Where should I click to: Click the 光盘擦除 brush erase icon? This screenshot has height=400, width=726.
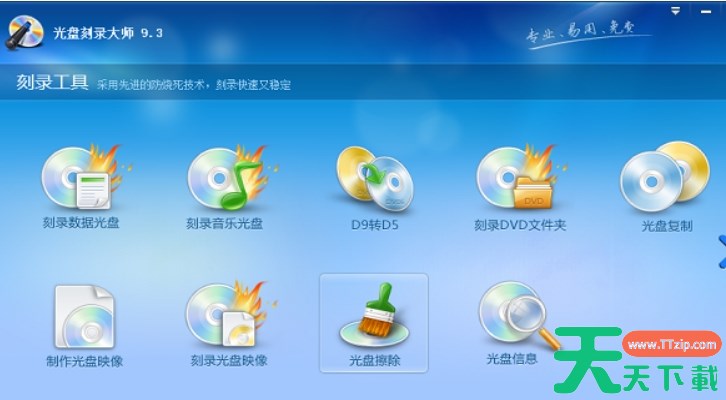pos(374,315)
